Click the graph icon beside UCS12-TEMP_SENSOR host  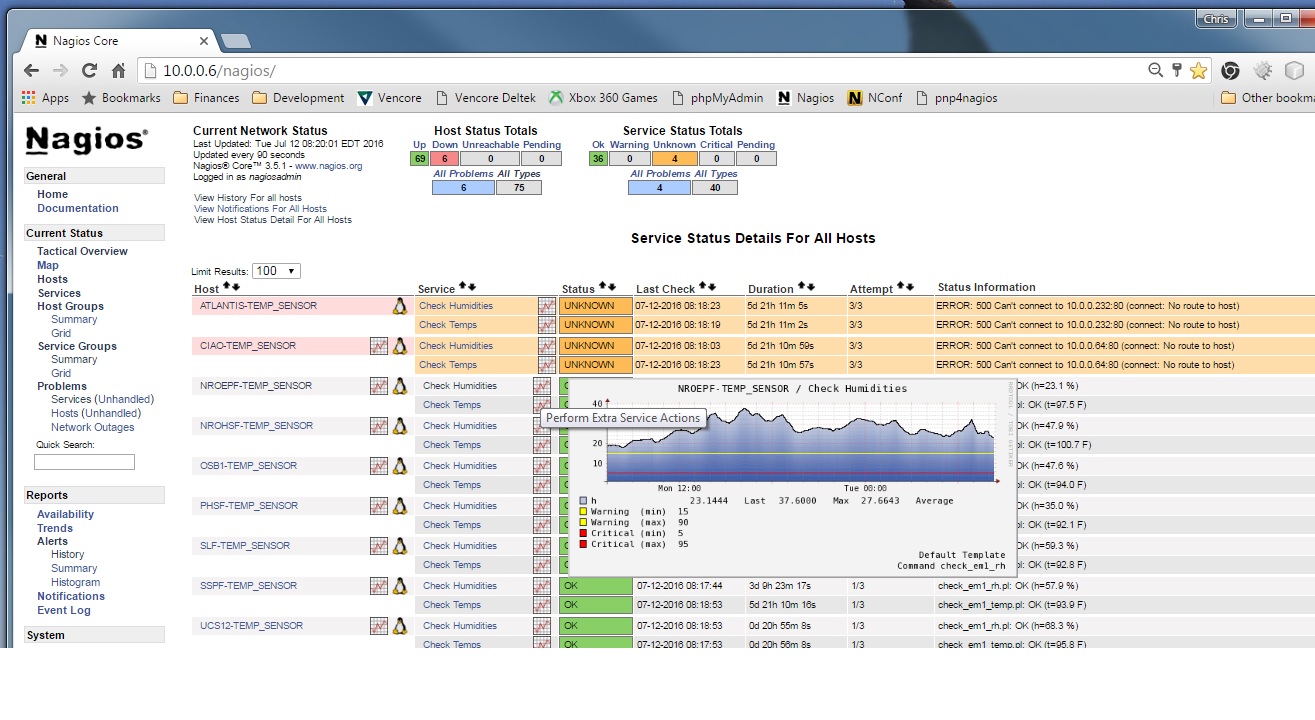[x=378, y=626]
